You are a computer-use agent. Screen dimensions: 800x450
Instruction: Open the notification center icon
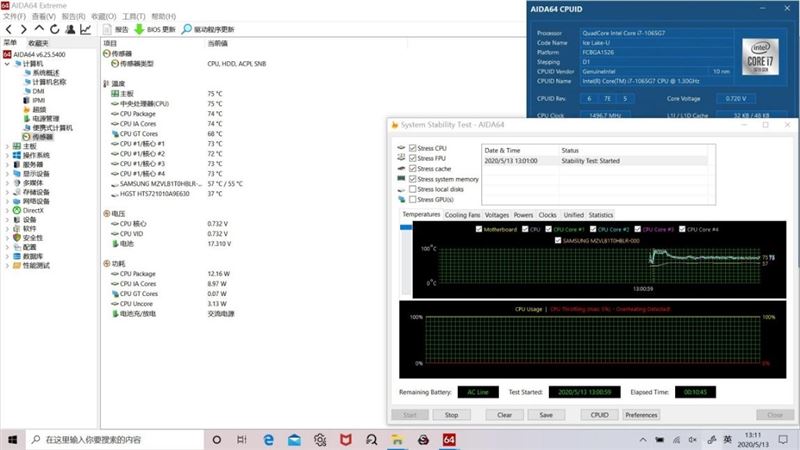tap(783, 439)
